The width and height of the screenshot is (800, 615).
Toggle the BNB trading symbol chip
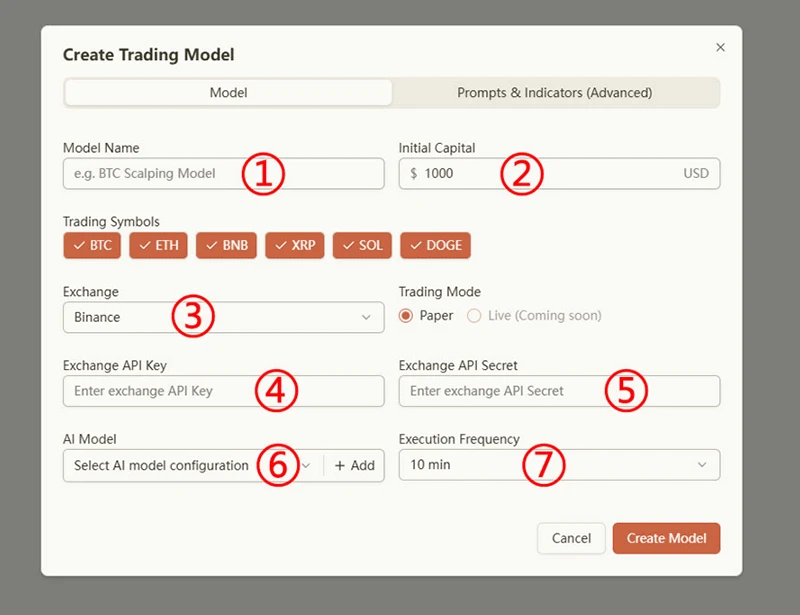[226, 245]
